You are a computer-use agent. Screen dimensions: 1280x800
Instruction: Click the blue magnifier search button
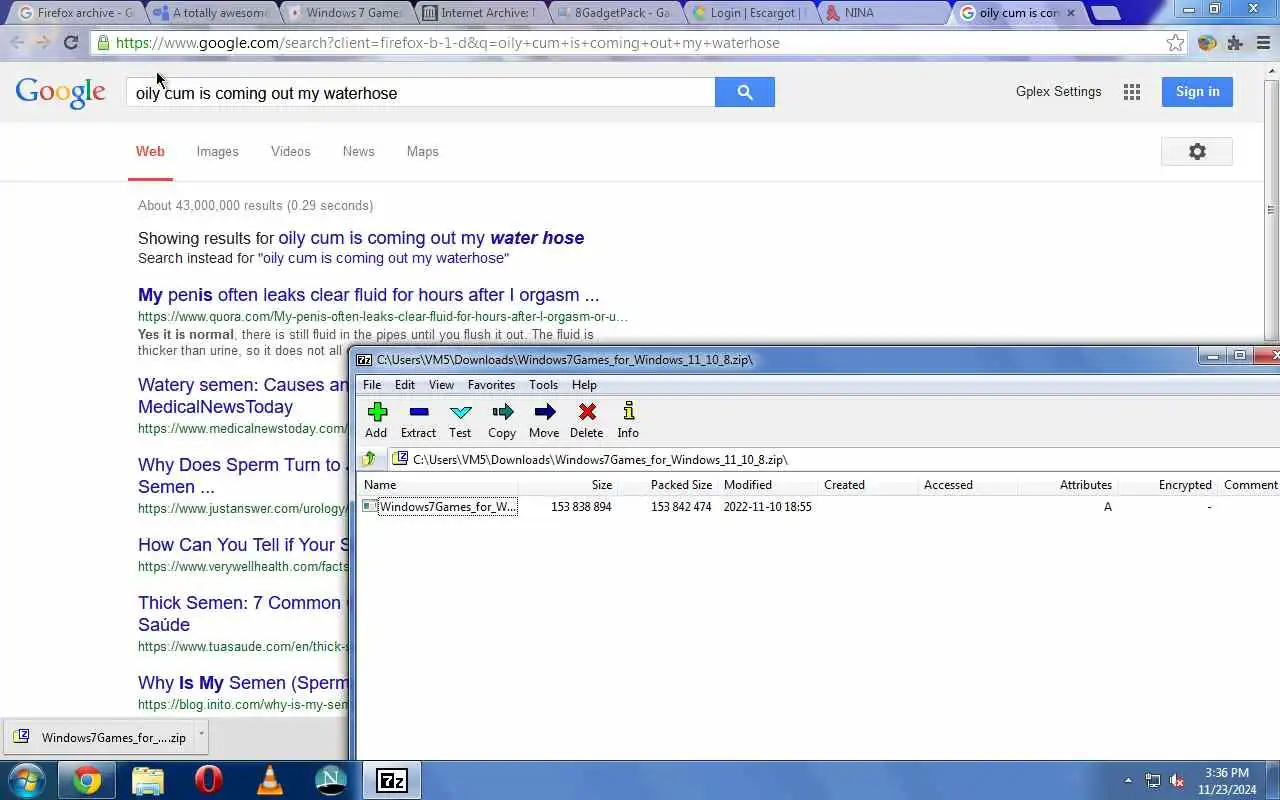[744, 92]
